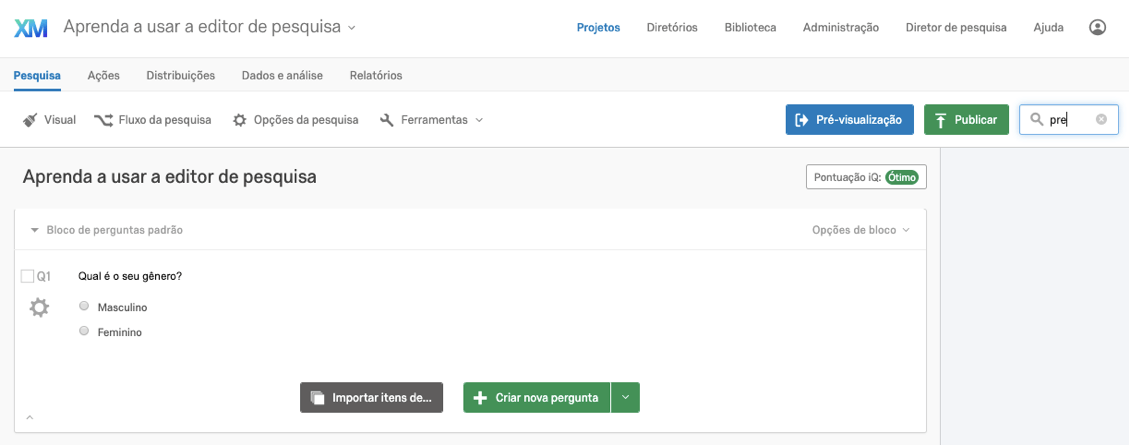
Task: Click the Publicar button
Action: pyautogui.click(x=966, y=120)
